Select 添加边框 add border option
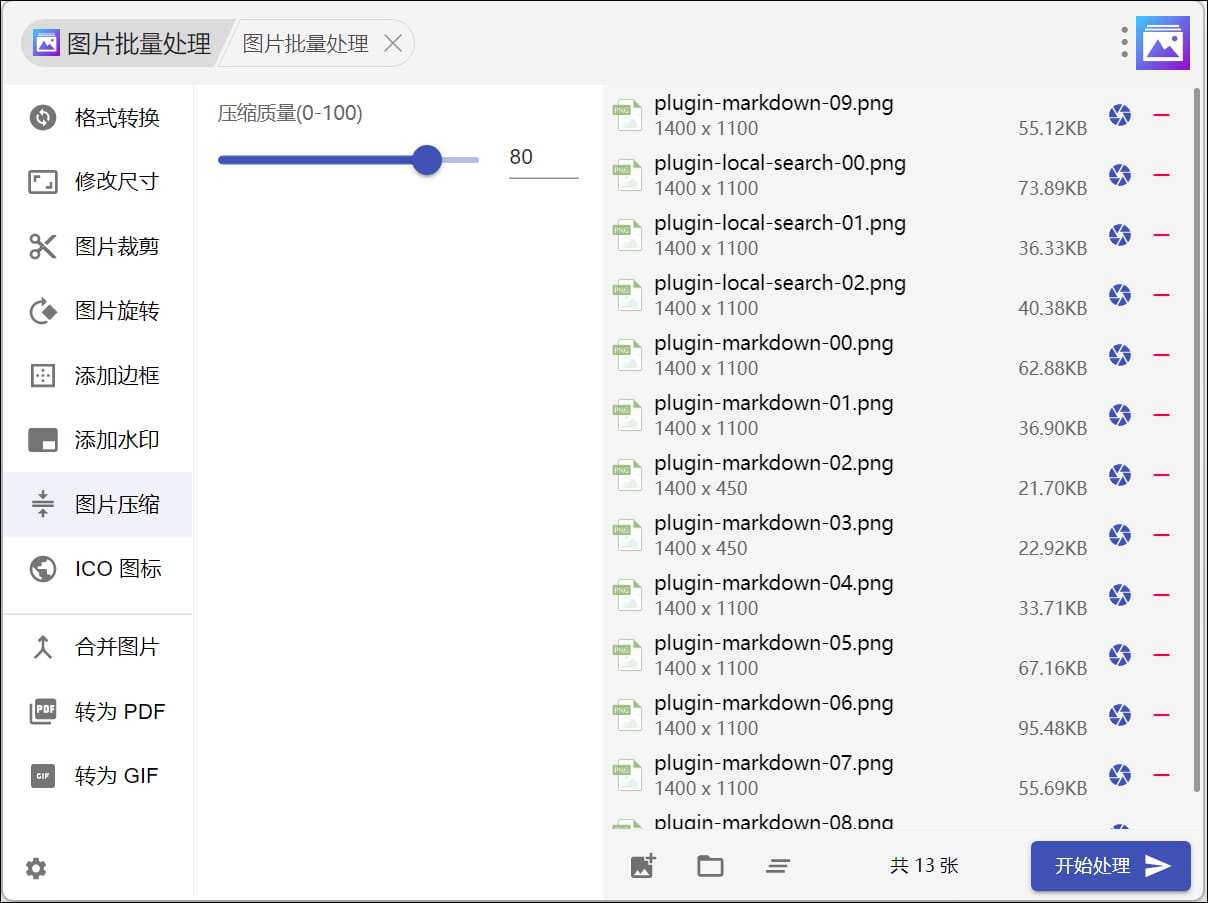The height and width of the screenshot is (903, 1208). click(97, 376)
